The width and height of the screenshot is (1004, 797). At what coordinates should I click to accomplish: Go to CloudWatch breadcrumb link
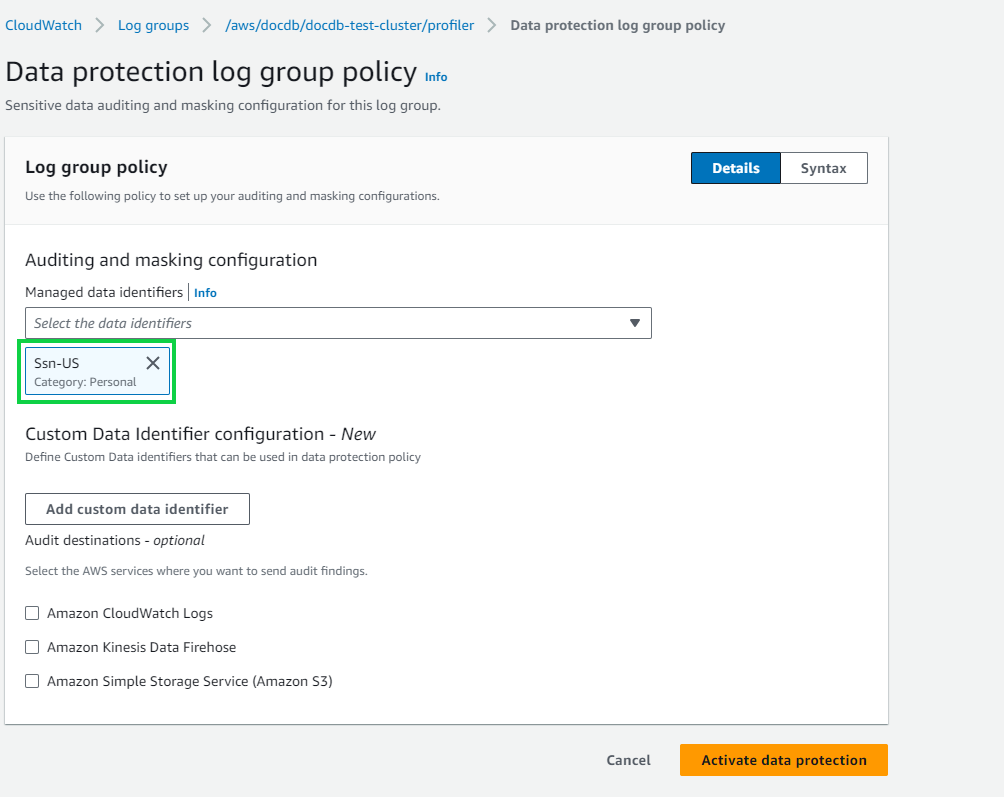pos(43,25)
